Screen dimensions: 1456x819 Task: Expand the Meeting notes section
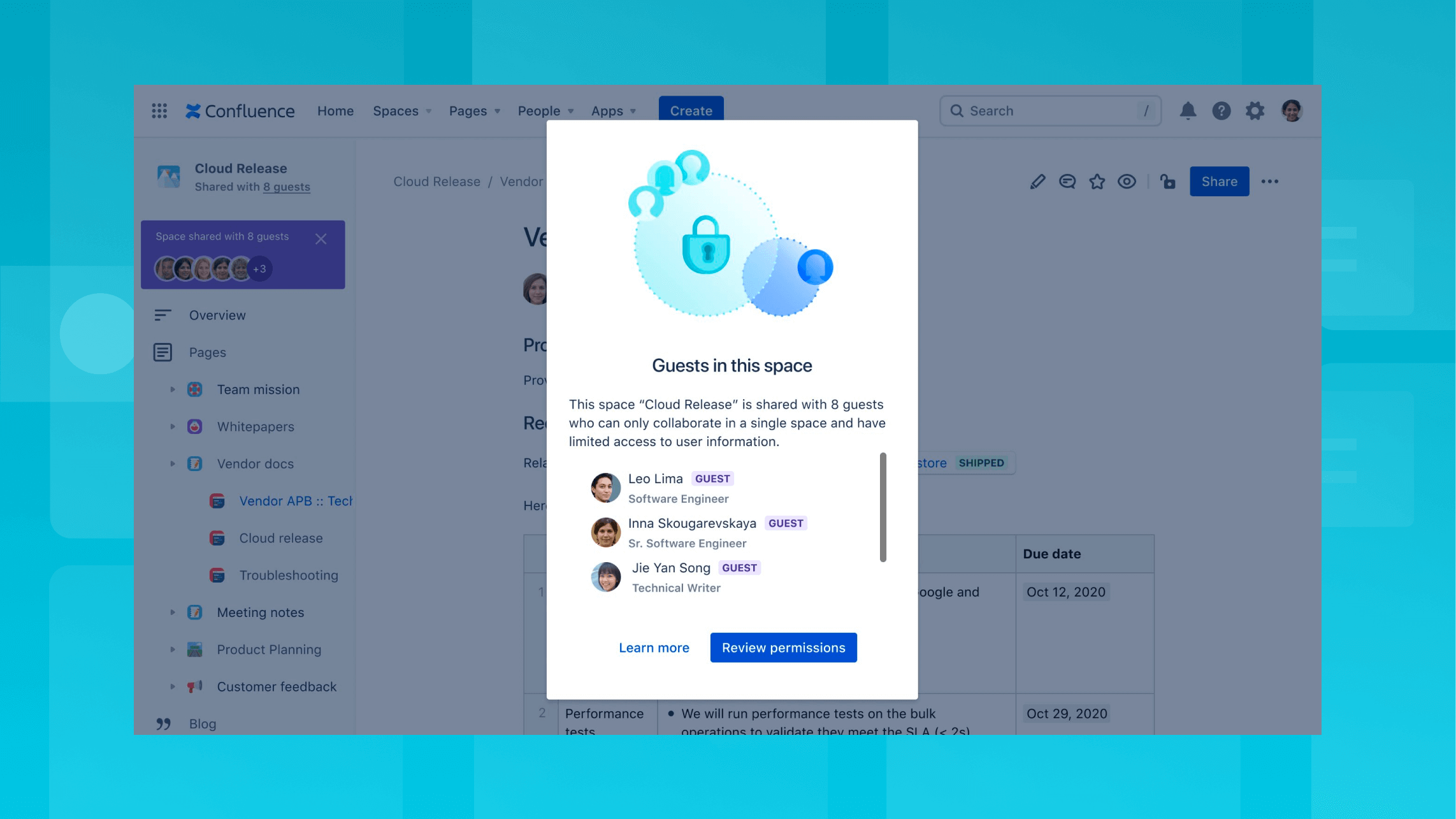point(173,611)
